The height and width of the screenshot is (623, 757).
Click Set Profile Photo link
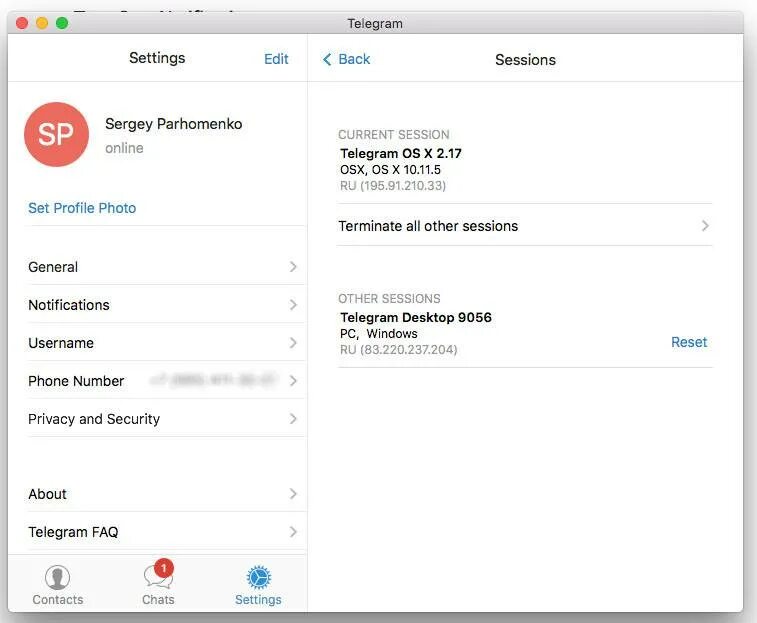tap(82, 208)
